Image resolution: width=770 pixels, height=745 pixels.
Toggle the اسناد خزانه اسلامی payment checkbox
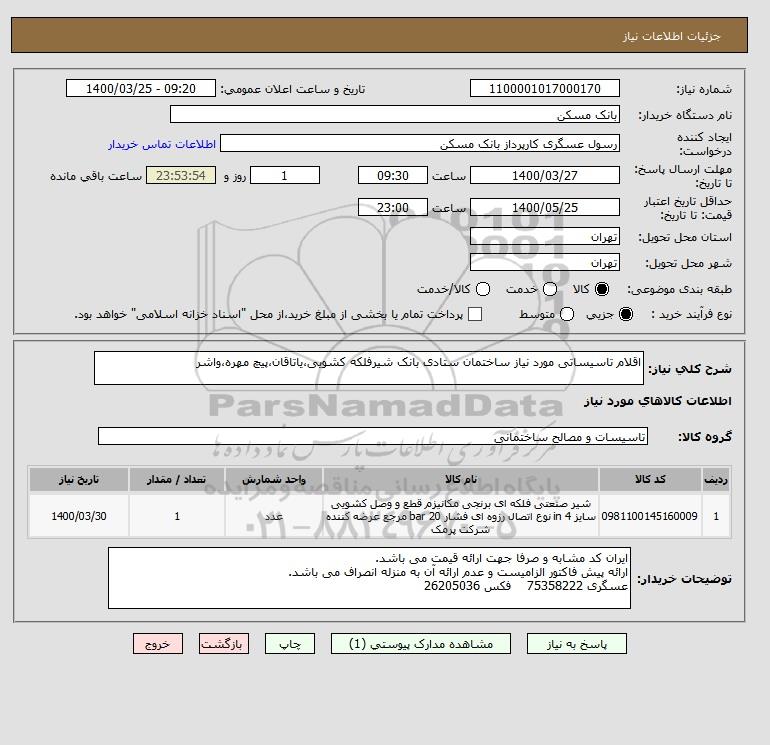475,314
